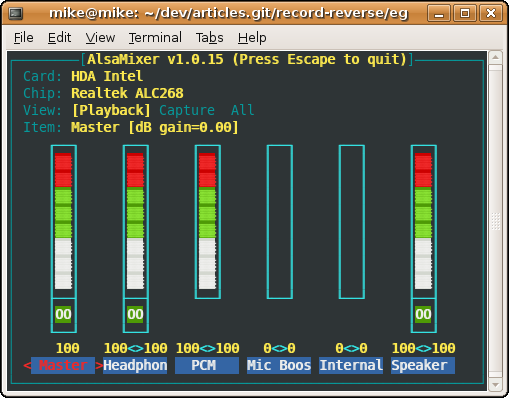This screenshot has width=509, height=398.
Task: Toggle the Speaker mute indicator
Action: pyautogui.click(x=423, y=314)
